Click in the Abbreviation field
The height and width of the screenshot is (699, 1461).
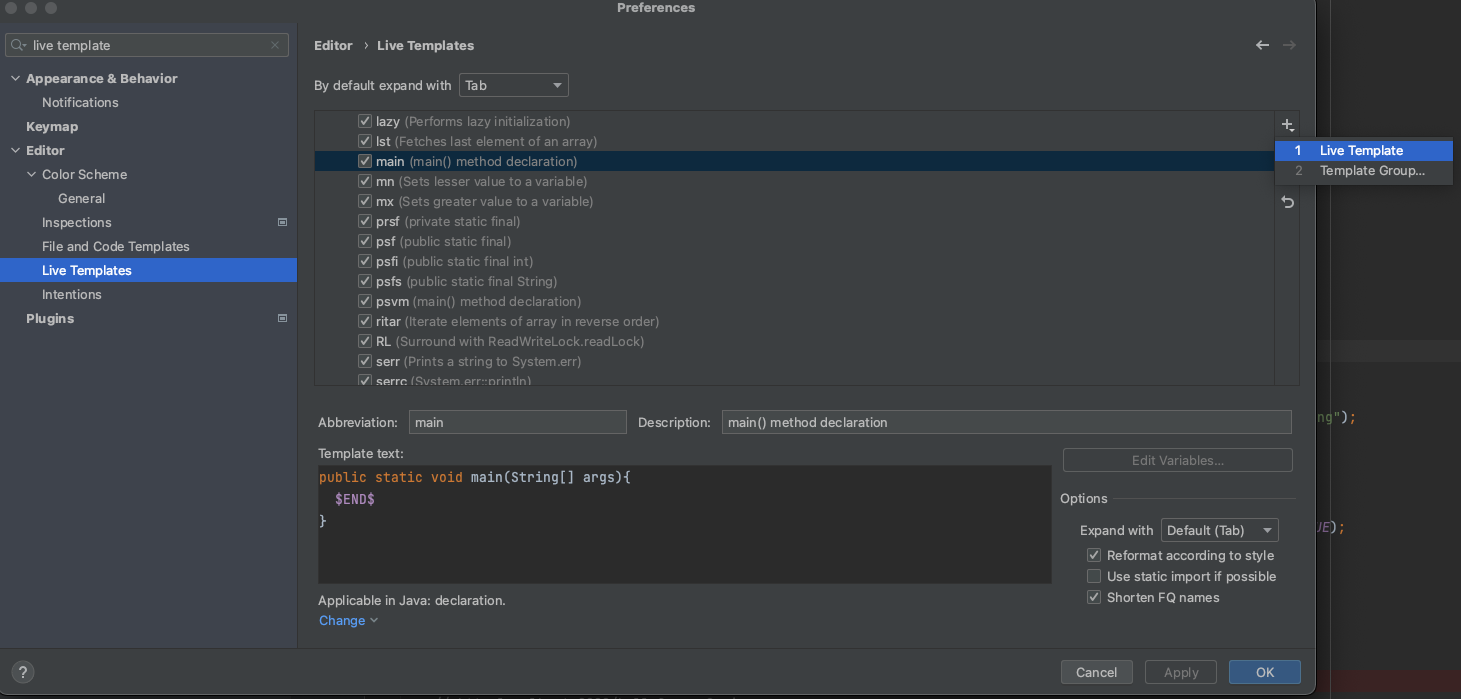[518, 422]
